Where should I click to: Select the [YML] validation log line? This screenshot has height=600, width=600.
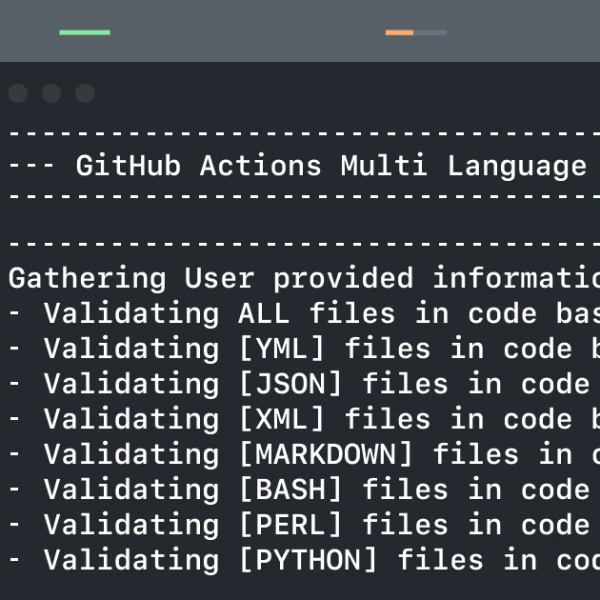pos(300,349)
